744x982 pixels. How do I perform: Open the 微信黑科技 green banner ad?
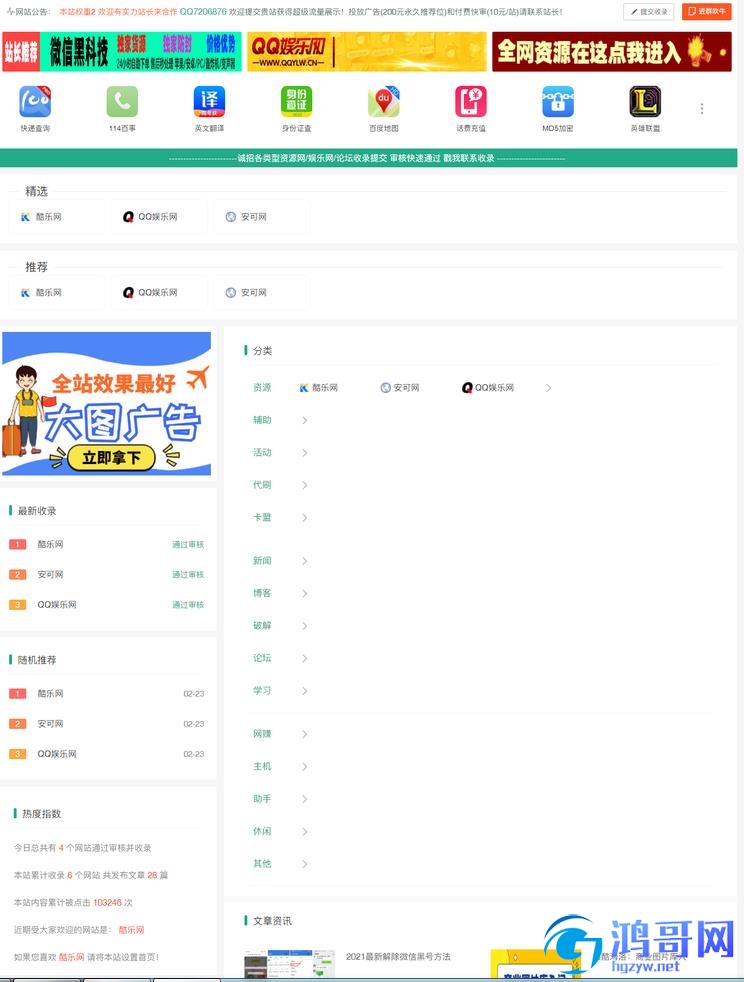tap(121, 51)
